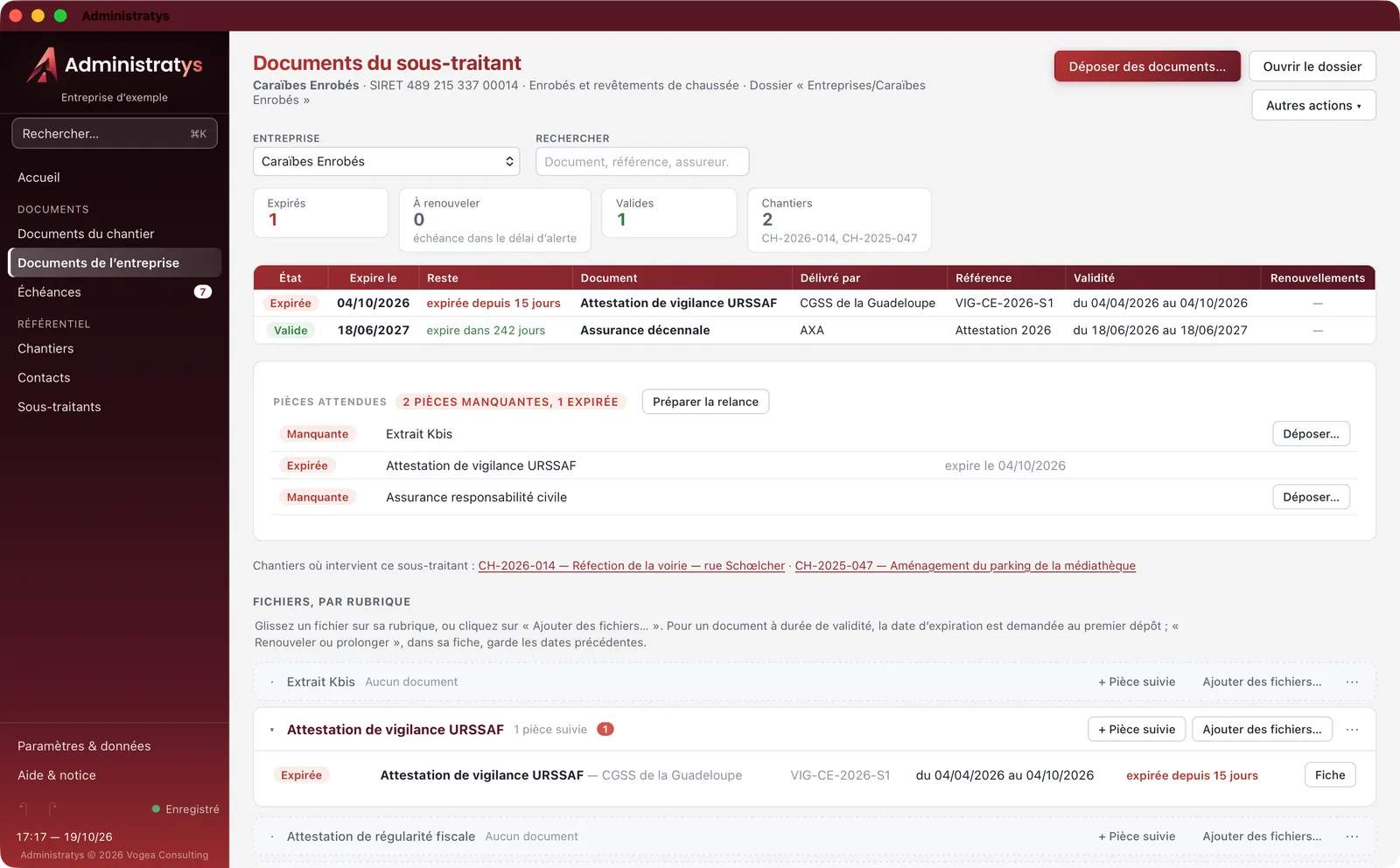Open the Entreprise dropdown showing Caraïbes Enrobés

(x=386, y=162)
